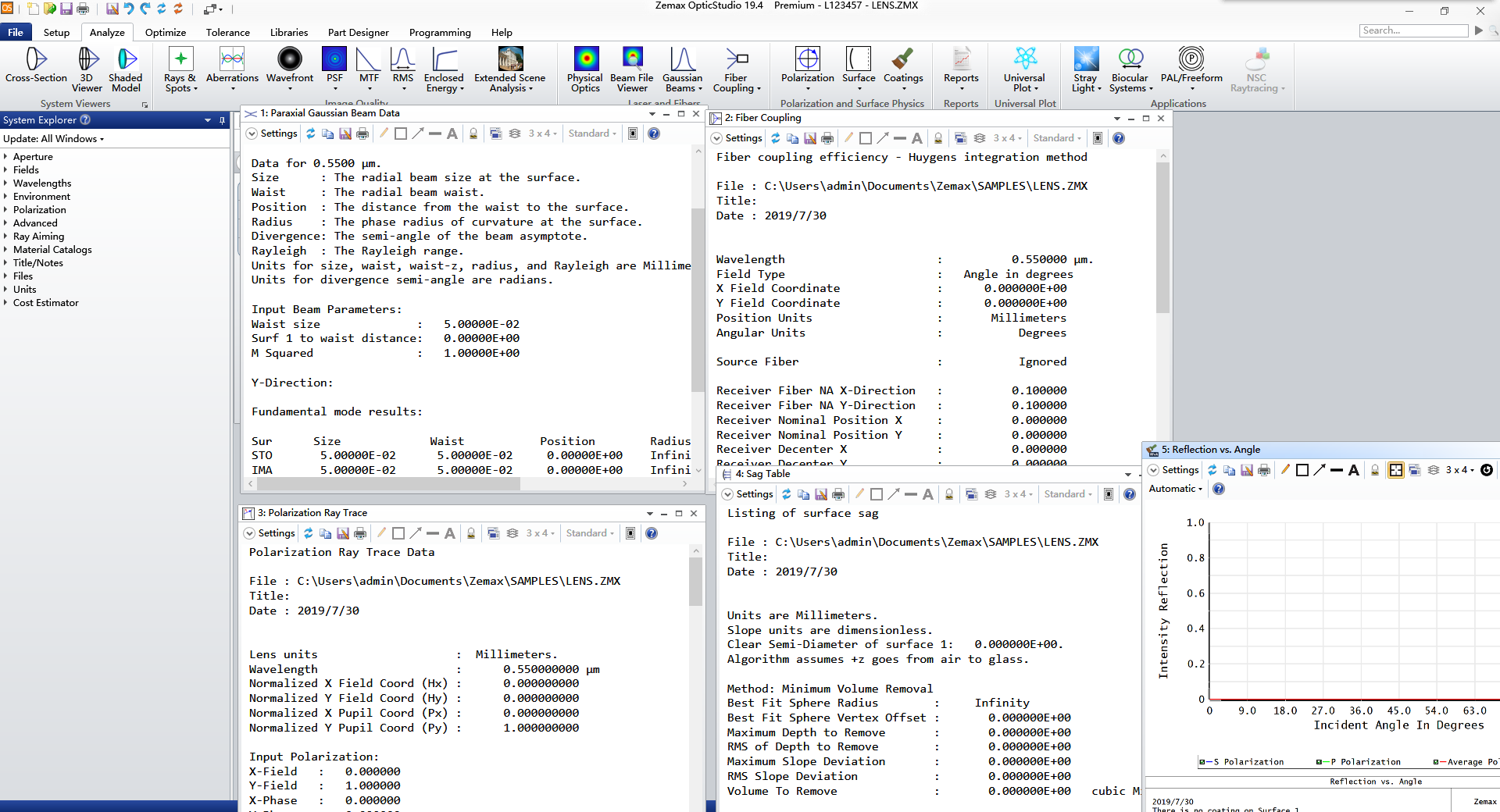Open the Cross-Section viewer

tap(36, 66)
